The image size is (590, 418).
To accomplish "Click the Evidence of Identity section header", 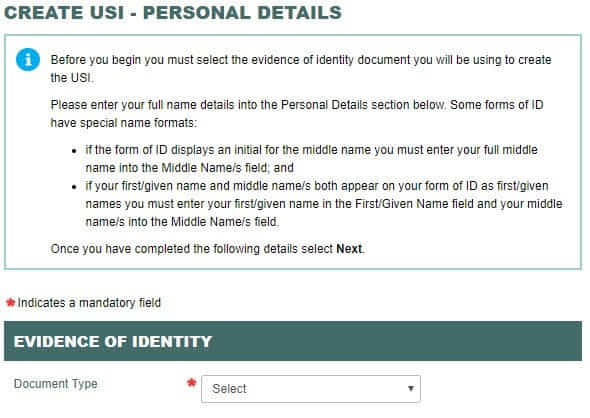I will pyautogui.click(x=293, y=341).
